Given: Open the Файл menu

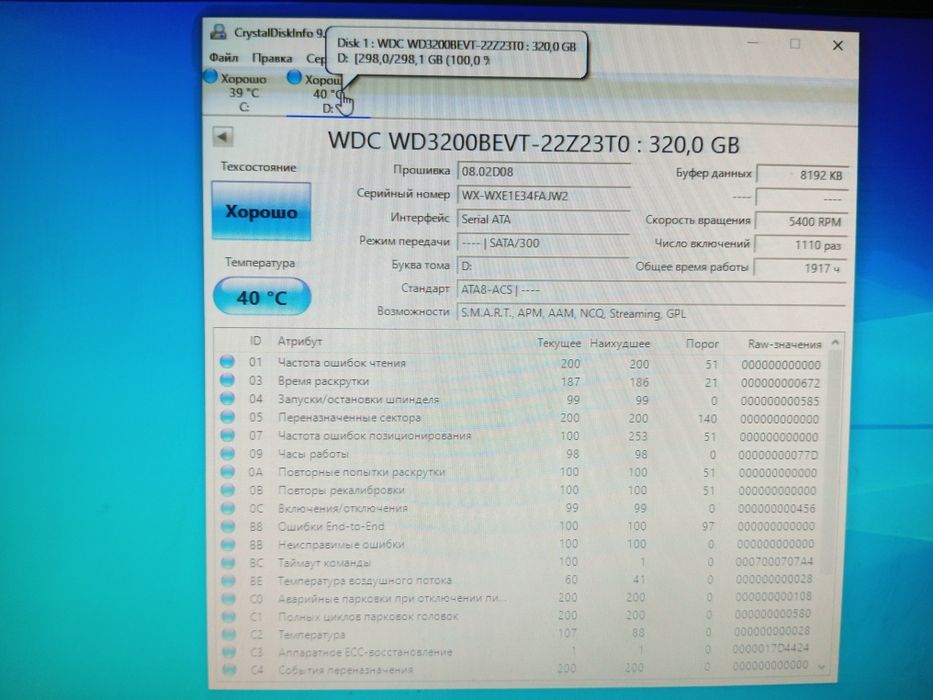Looking at the screenshot, I should 224,58.
